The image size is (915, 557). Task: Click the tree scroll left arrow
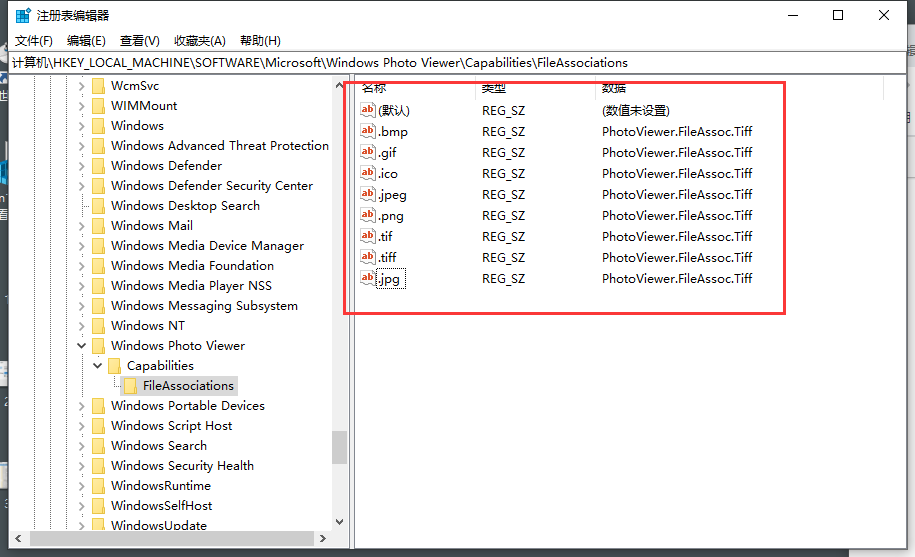(x=18, y=539)
